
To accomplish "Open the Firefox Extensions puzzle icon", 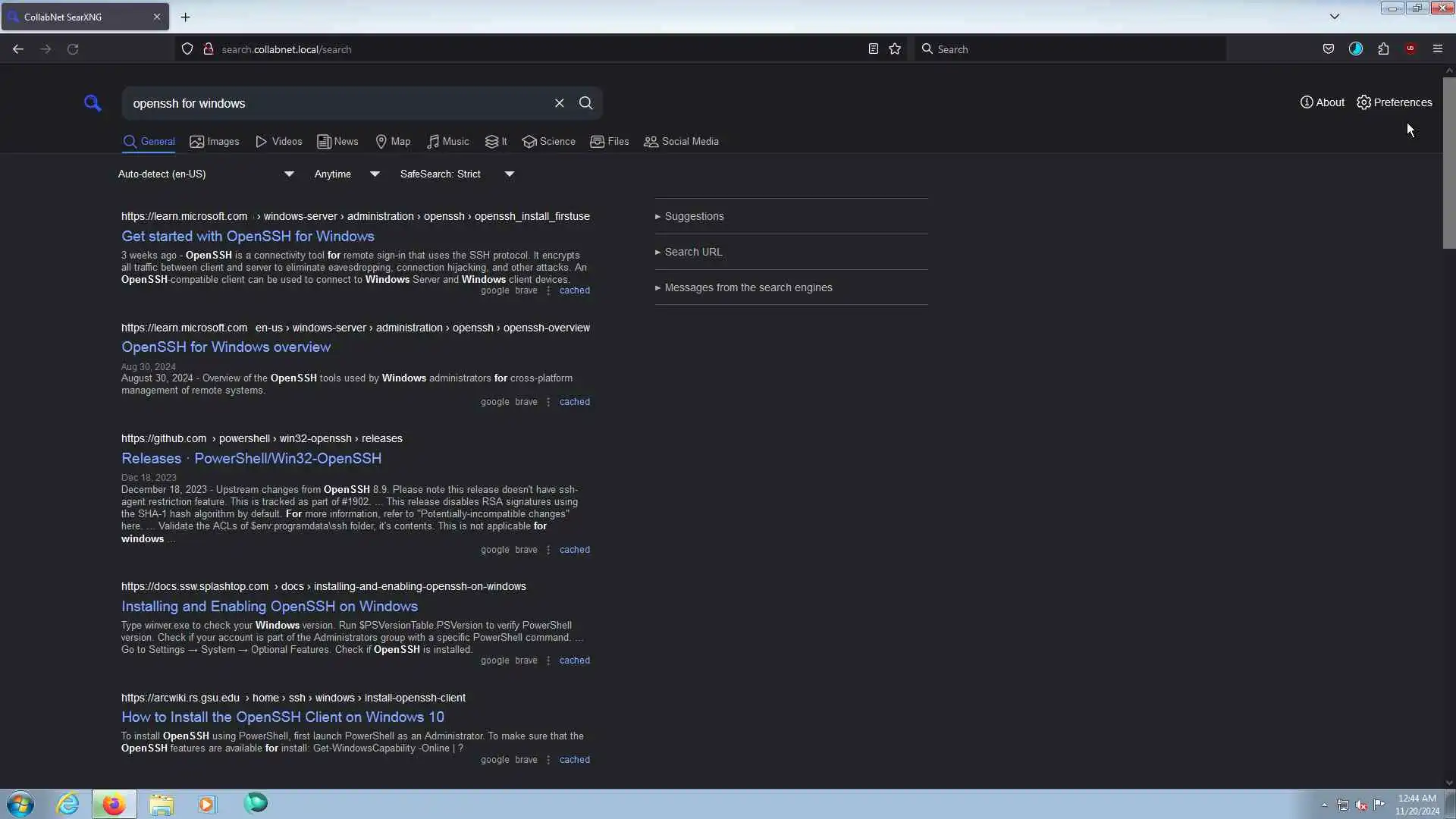I will [x=1383, y=49].
